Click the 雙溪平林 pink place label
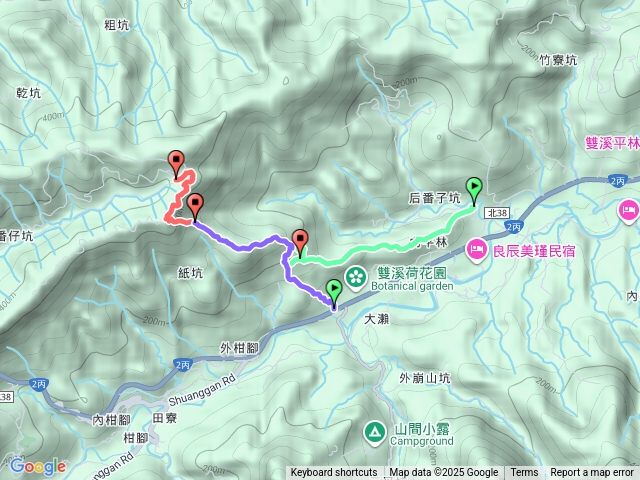640x480 pixels. (612, 143)
